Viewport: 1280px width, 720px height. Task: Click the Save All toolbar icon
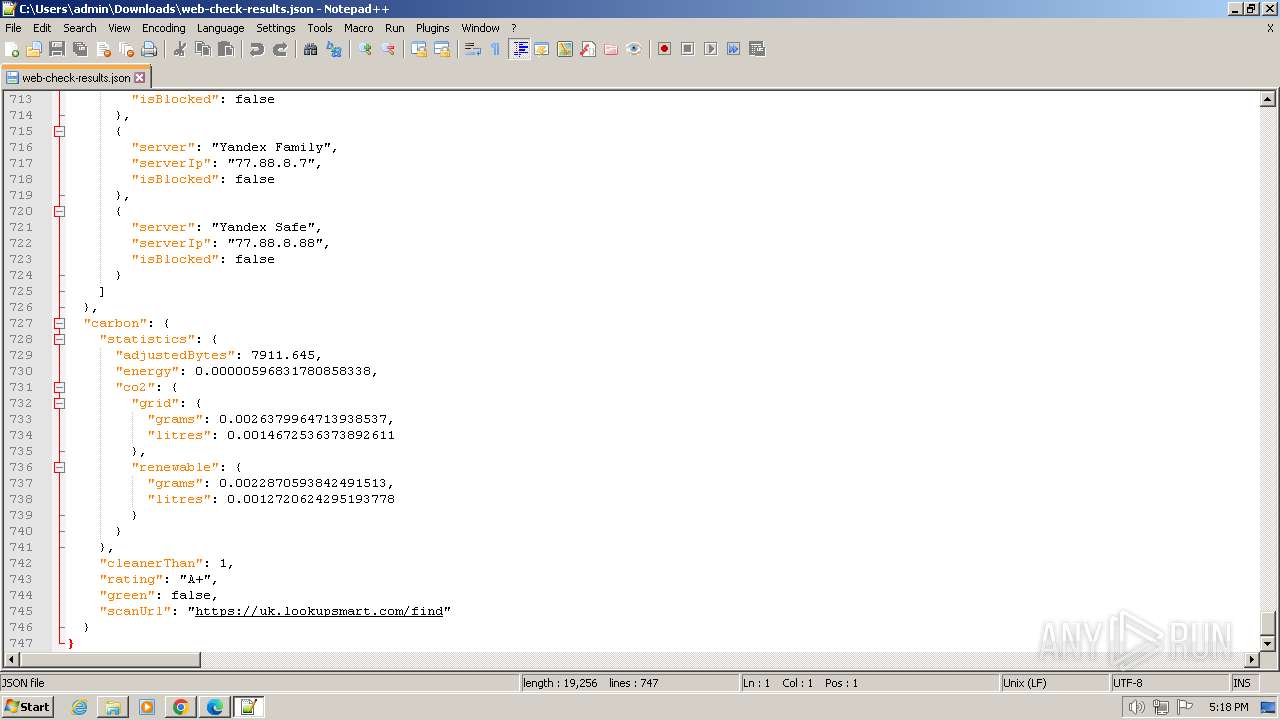(80, 49)
